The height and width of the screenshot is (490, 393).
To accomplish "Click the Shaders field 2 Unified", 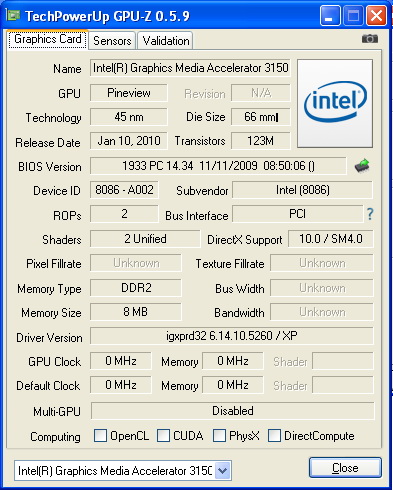I will pos(145,239).
